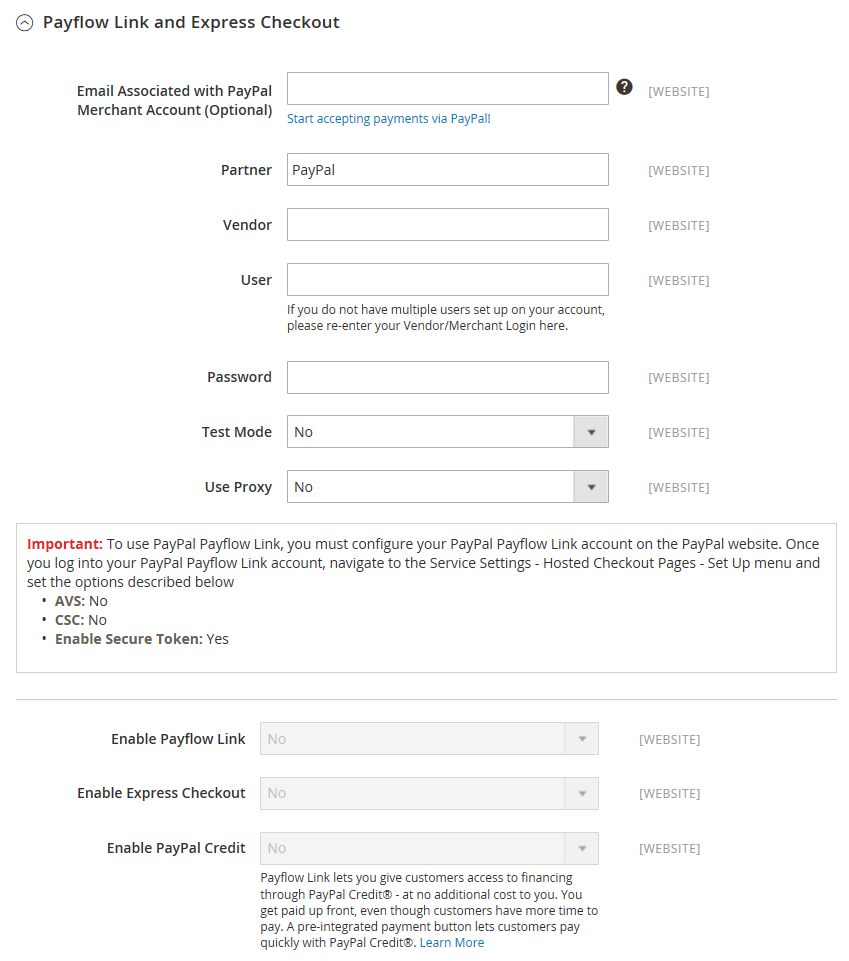
Task: Click the Enable Payflow Link label
Action: pos(178,739)
